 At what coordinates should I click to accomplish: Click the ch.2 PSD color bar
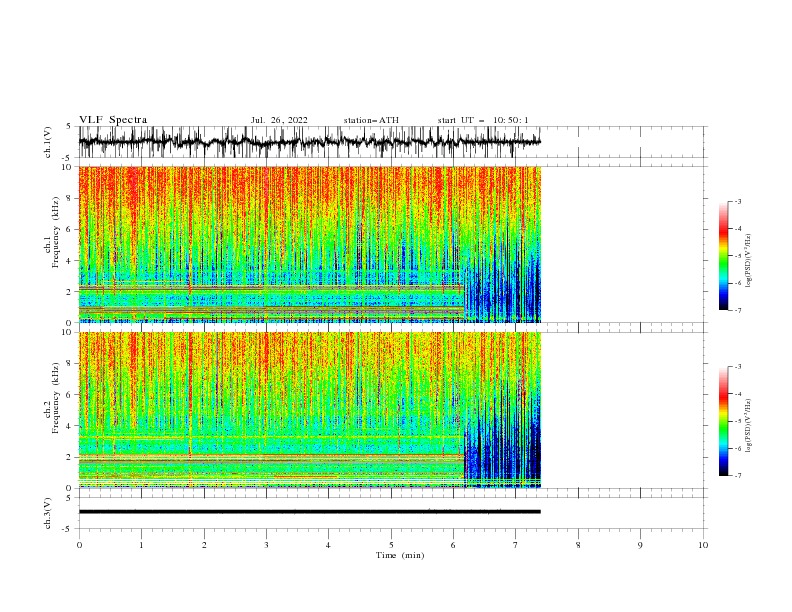[723, 421]
